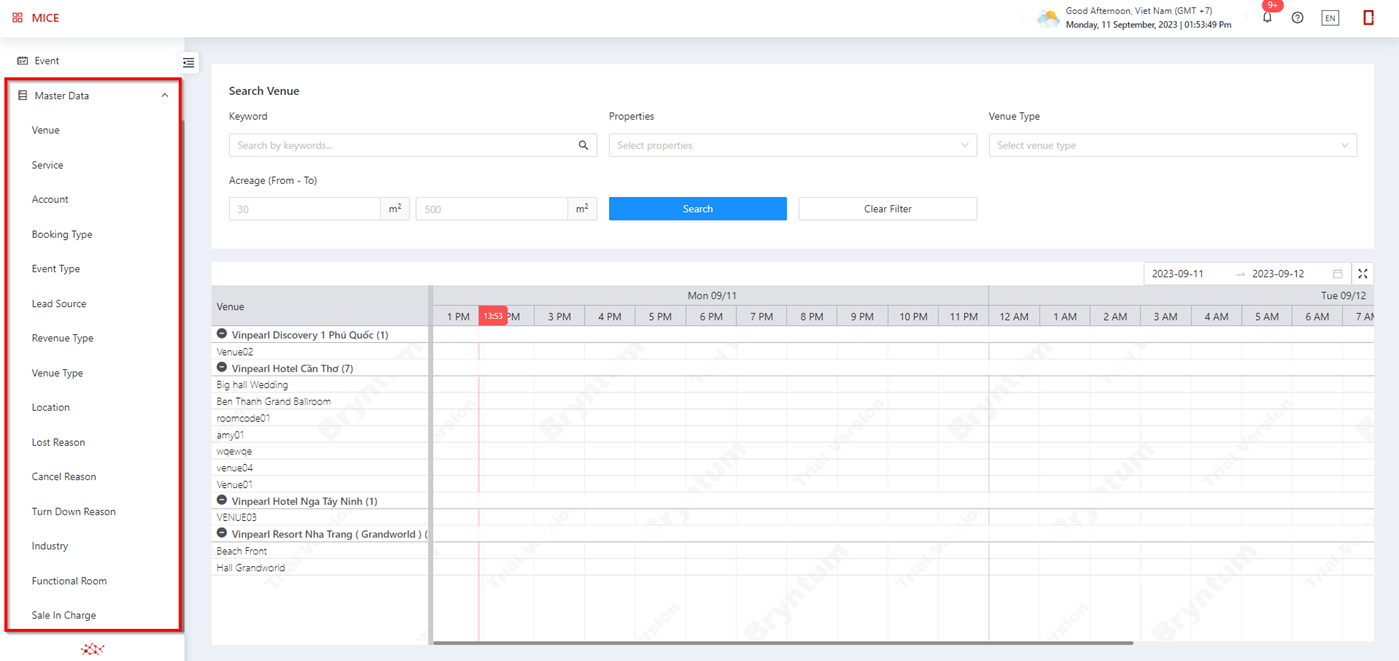The width and height of the screenshot is (1399, 661).
Task: Click the Acreage From input field
Action: (305, 209)
